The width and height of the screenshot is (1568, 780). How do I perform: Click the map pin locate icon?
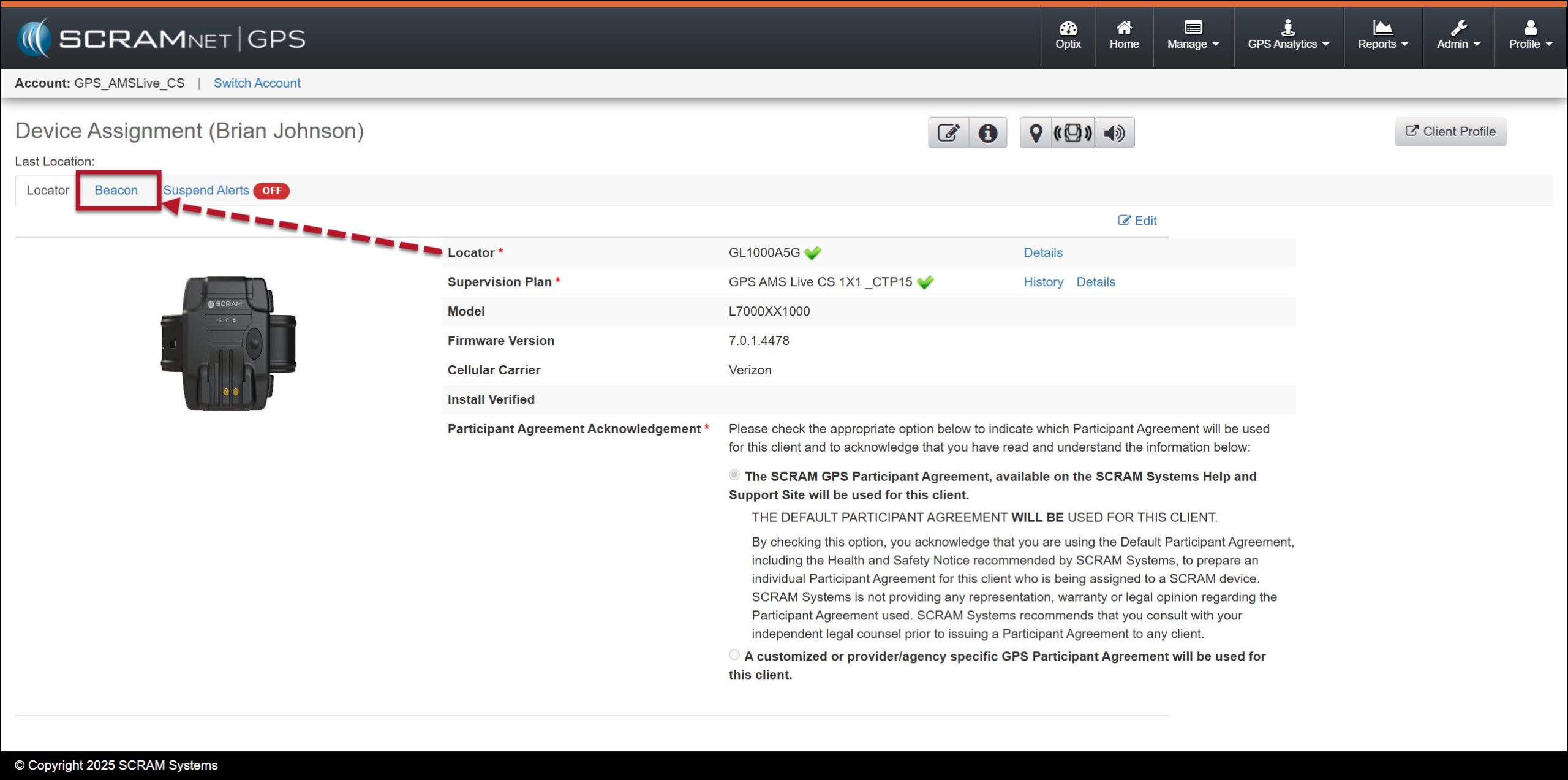tap(1035, 132)
